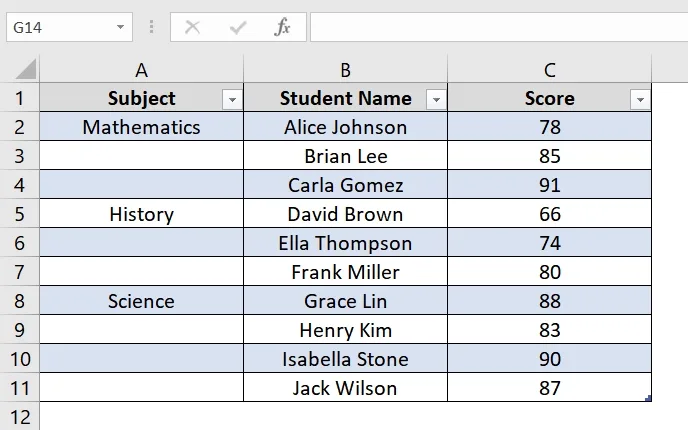The height and width of the screenshot is (430, 688).
Task: Open the Subject column filter dropdown
Action: [x=232, y=100]
